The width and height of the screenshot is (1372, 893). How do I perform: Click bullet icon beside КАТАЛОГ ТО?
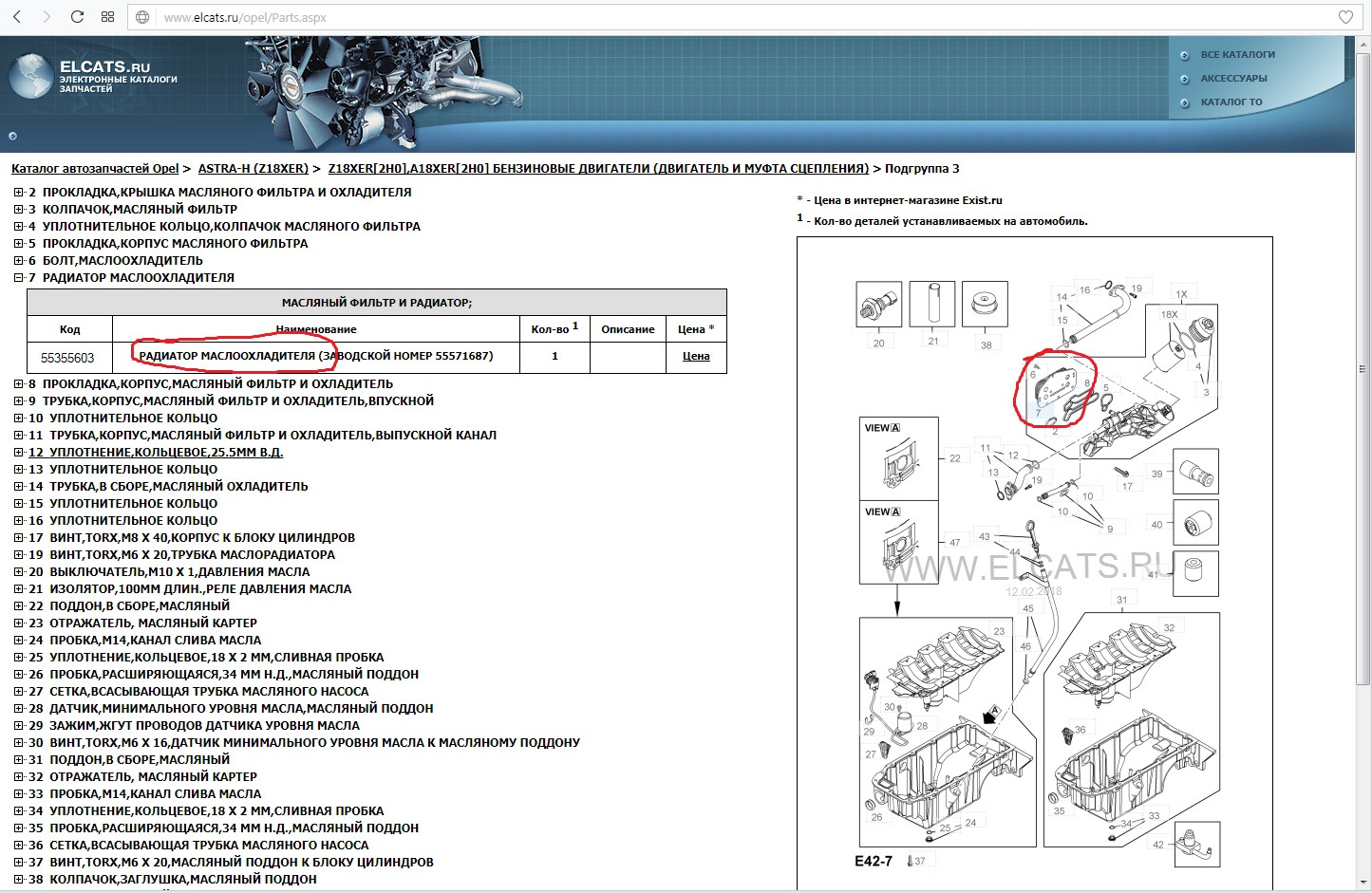point(1184,102)
